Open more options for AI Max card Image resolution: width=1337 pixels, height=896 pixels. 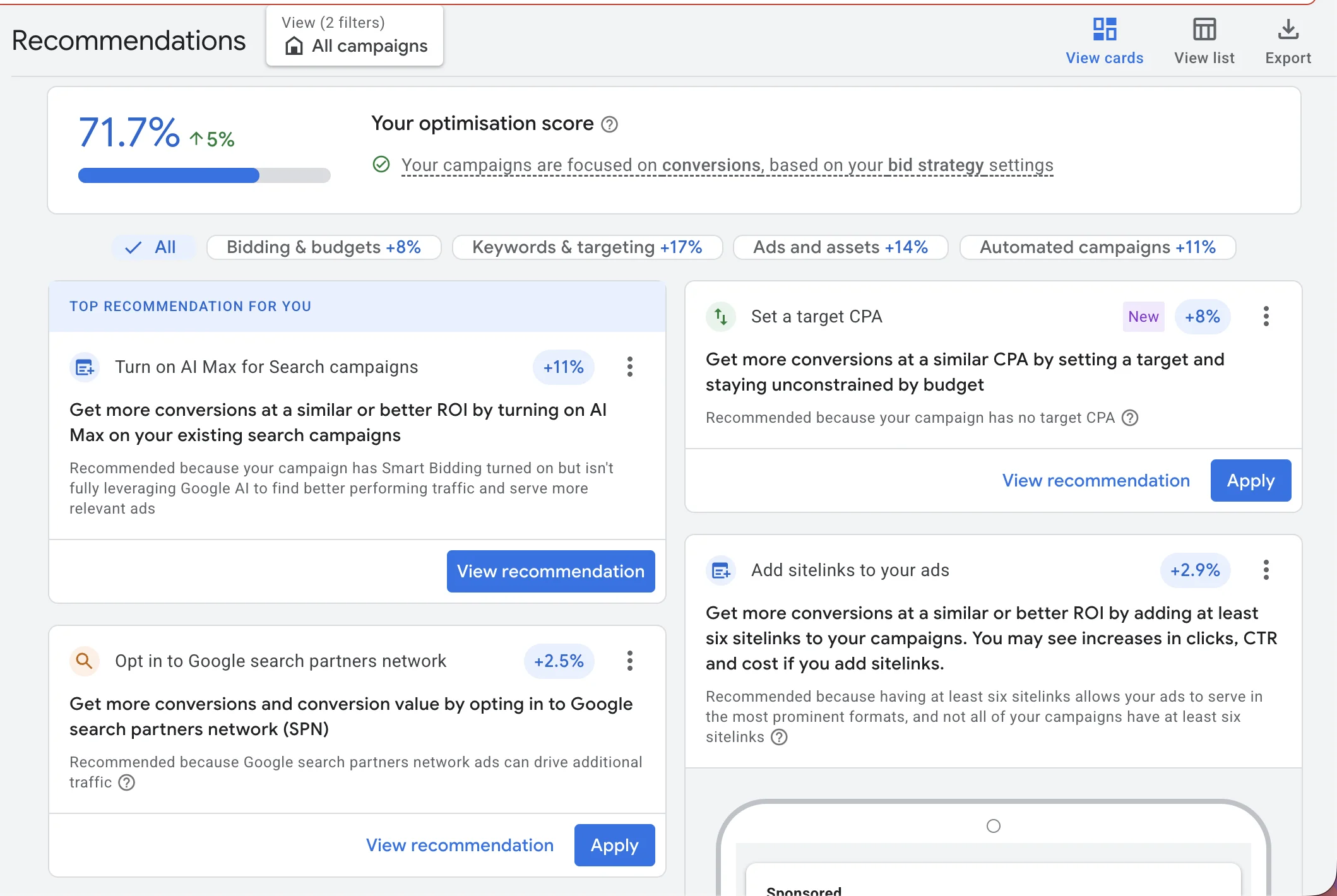629,367
